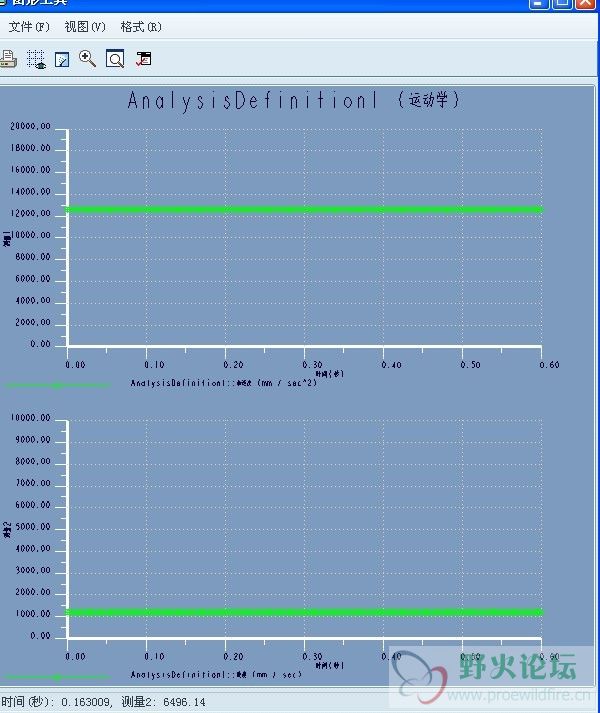Viewport: 600px width, 713px height.
Task: Click the green legend line sample for top graph
Action: 57,386
